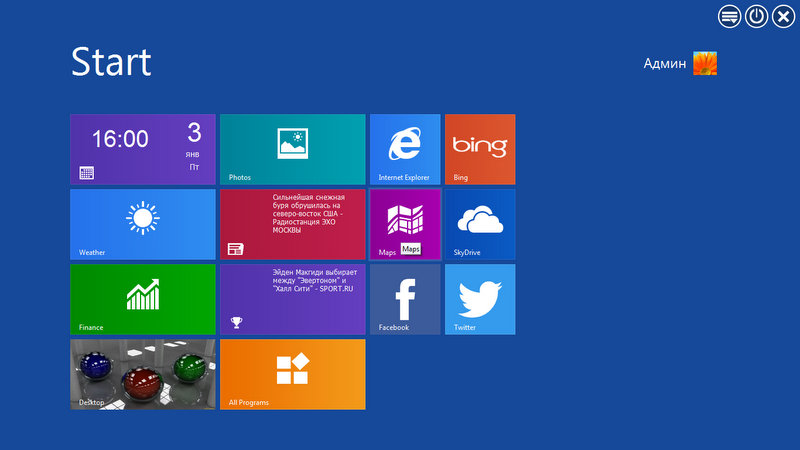This screenshot has width=800, height=450.
Task: Click the flower user avatar picture
Action: (705, 63)
